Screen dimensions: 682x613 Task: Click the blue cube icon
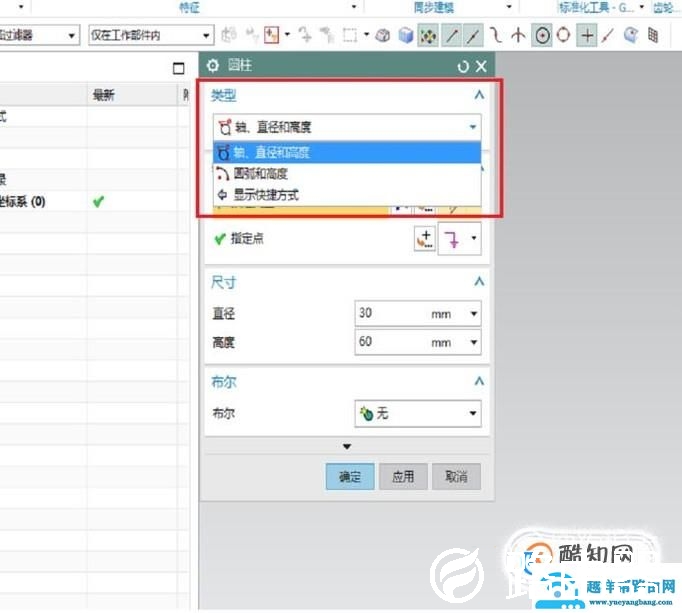pos(406,35)
